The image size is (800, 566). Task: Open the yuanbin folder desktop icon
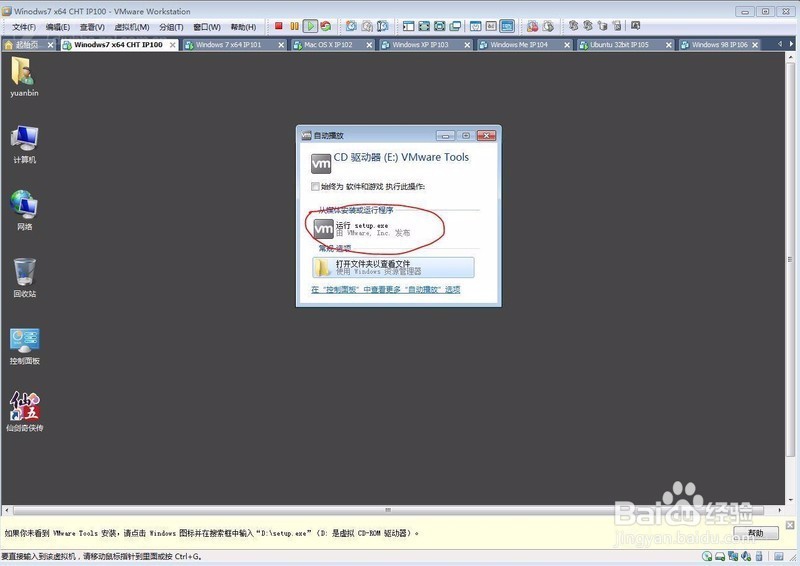click(24, 77)
